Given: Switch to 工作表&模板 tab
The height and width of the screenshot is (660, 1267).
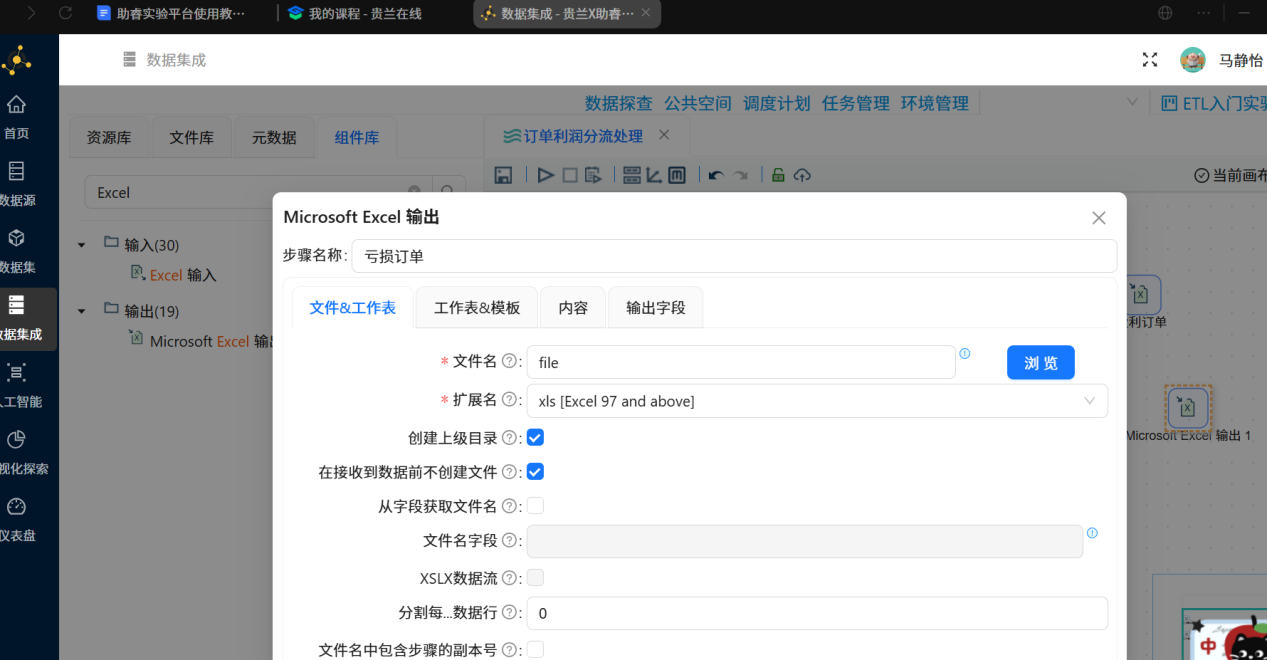Looking at the screenshot, I should pyautogui.click(x=477, y=308).
